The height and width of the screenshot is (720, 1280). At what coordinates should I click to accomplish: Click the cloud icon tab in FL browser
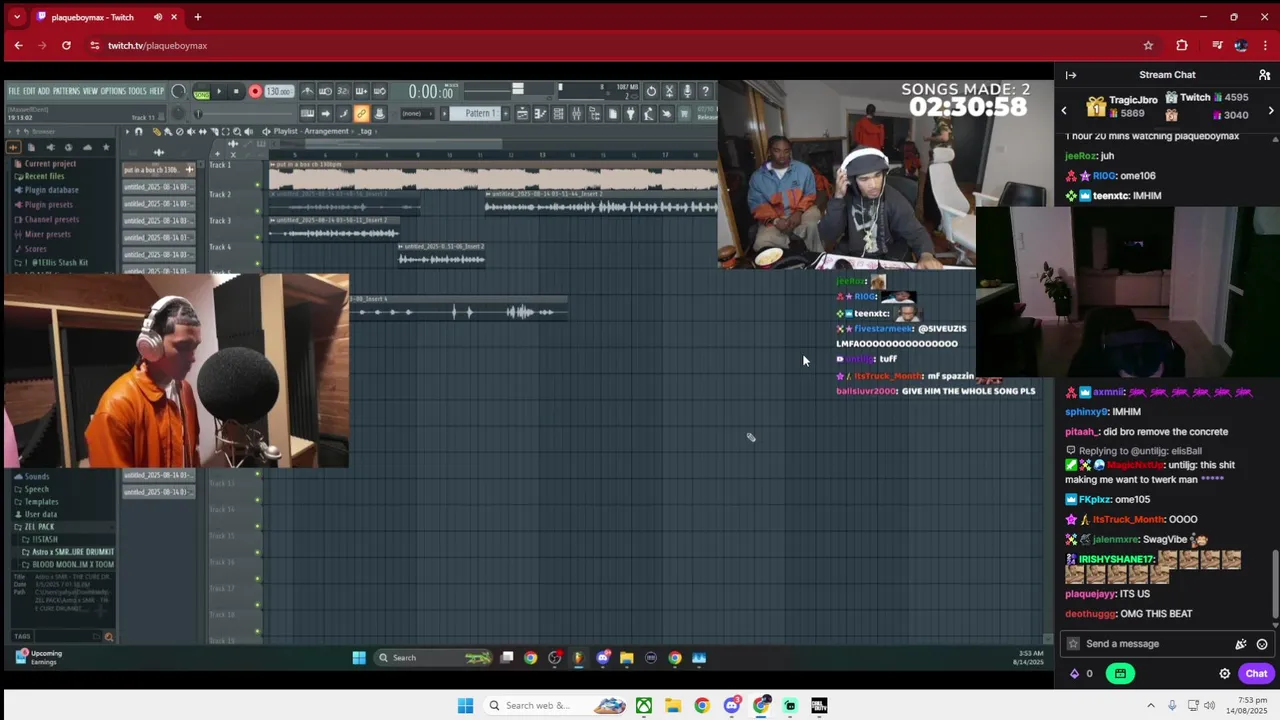[x=87, y=147]
